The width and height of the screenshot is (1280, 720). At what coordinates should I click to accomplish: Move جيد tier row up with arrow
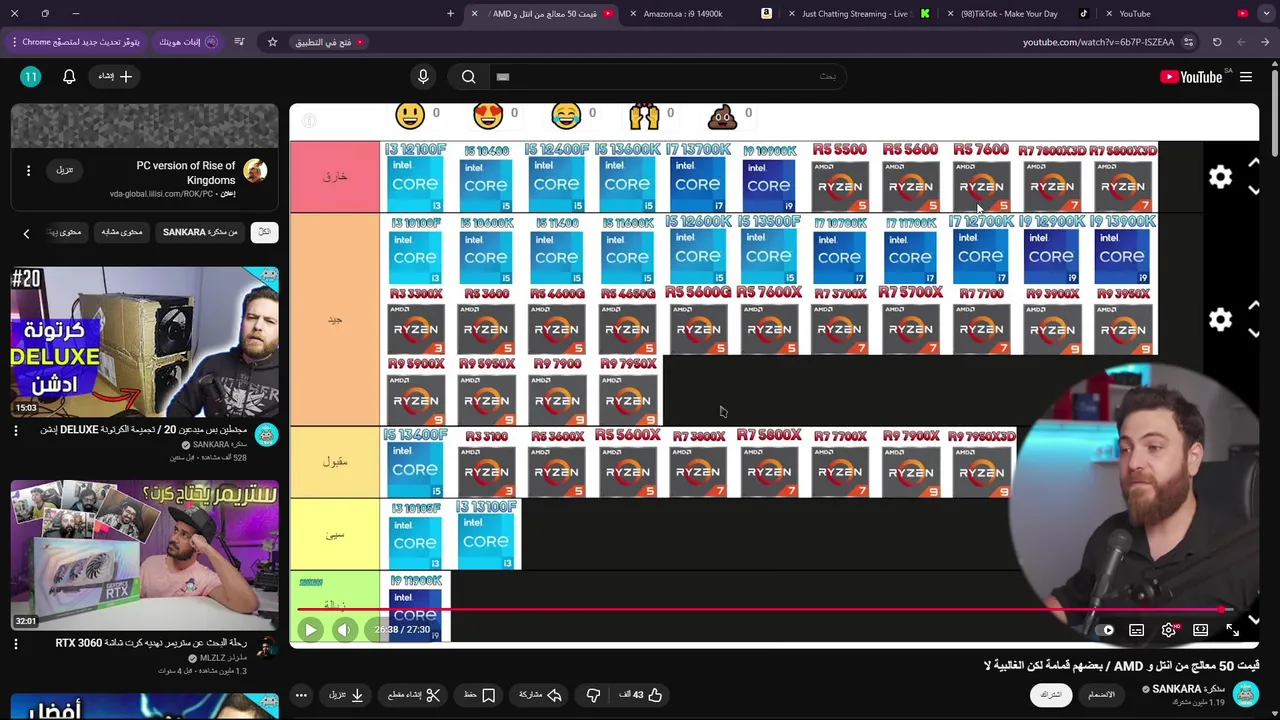(1254, 306)
